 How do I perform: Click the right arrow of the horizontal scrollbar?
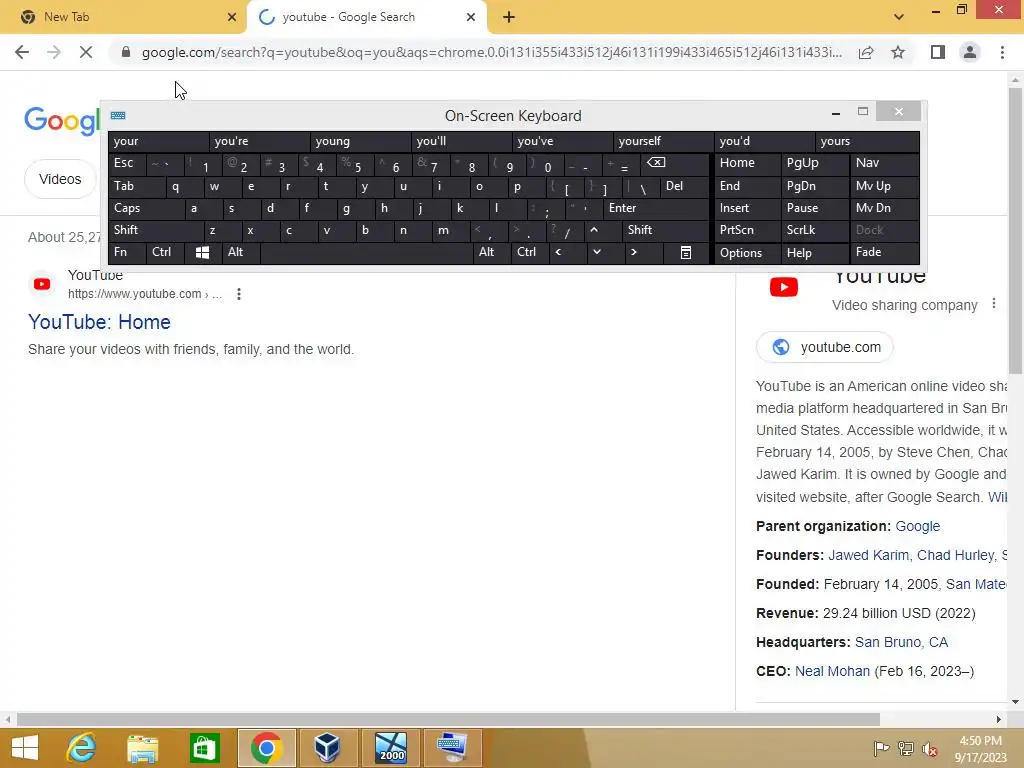[998, 720]
